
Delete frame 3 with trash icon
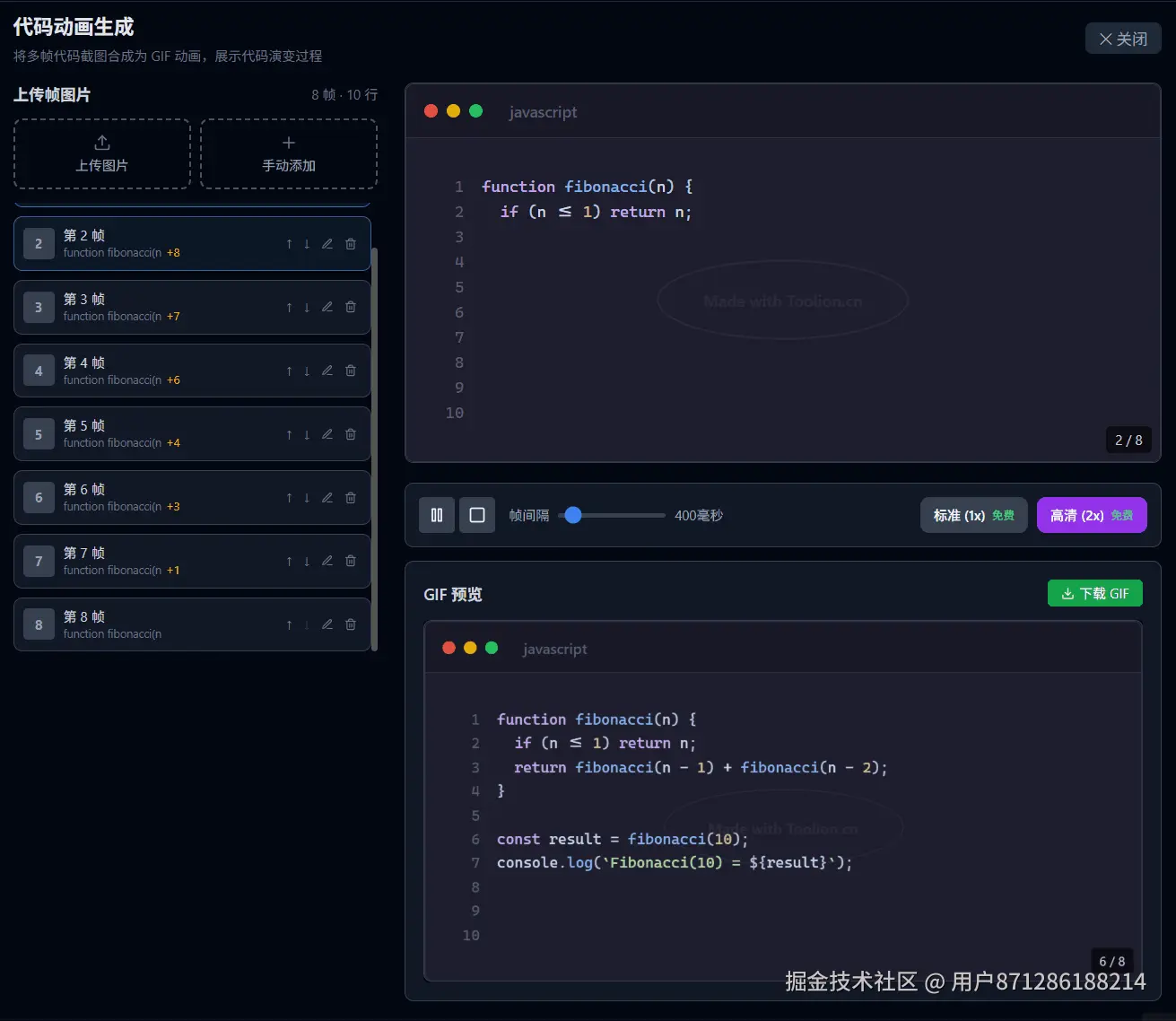pos(351,308)
